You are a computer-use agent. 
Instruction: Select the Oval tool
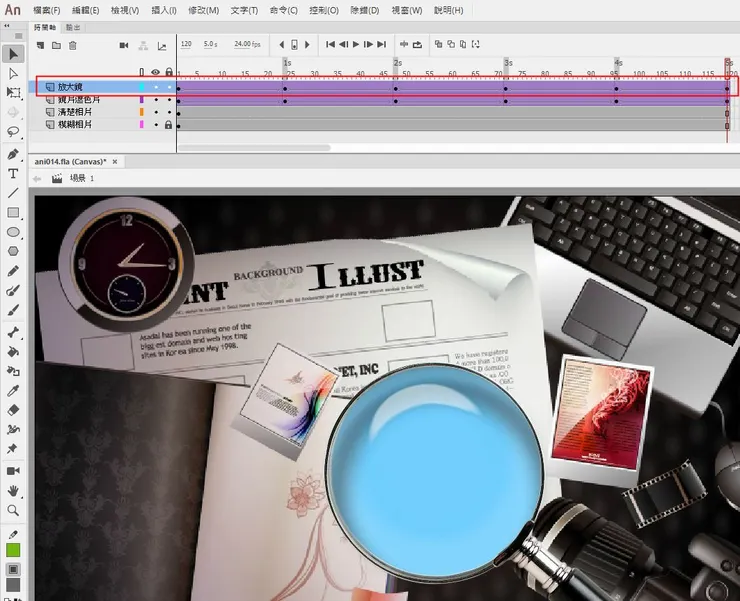pyautogui.click(x=13, y=232)
